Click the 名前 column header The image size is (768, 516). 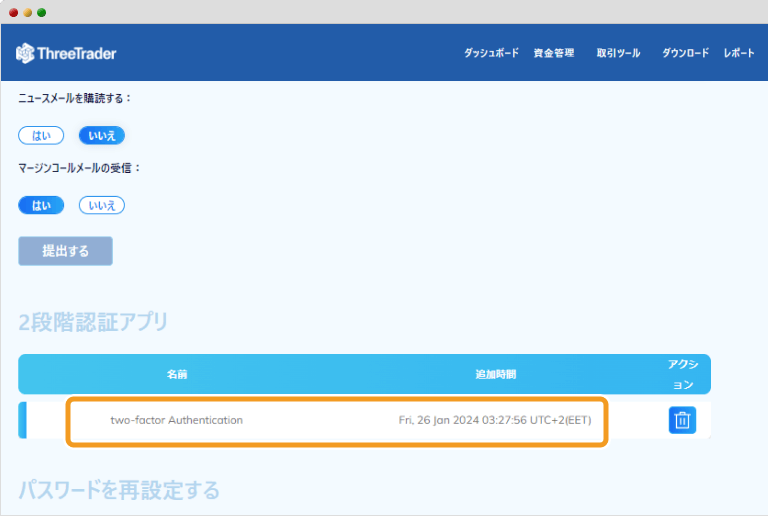coord(177,375)
